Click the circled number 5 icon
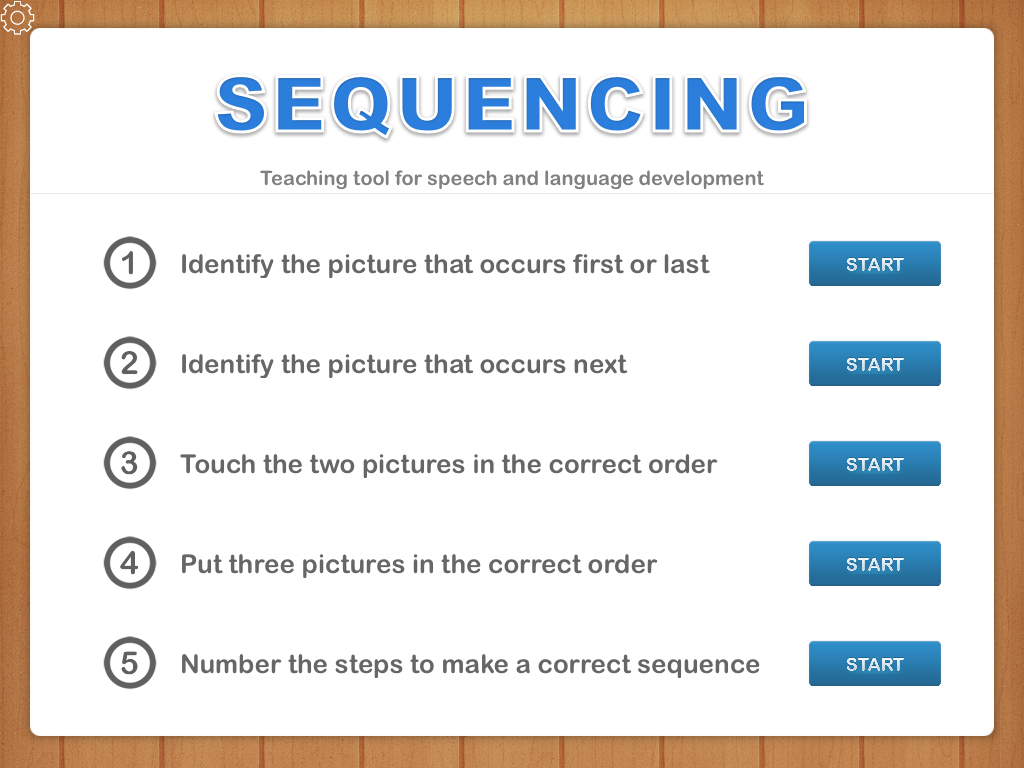Viewport: 1024px width, 768px height. (x=130, y=664)
